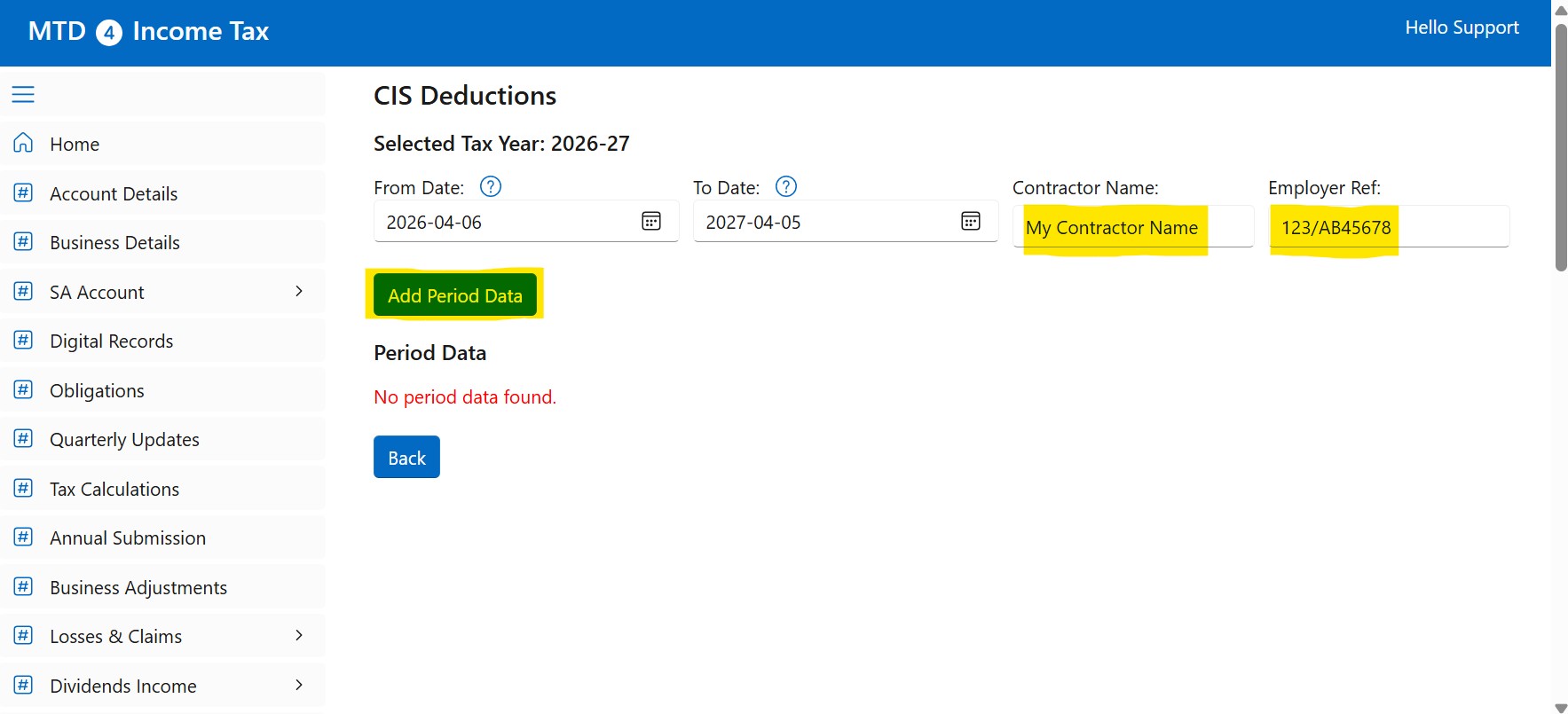
Task: Click the MTD Income Tax title
Action: 148,32
